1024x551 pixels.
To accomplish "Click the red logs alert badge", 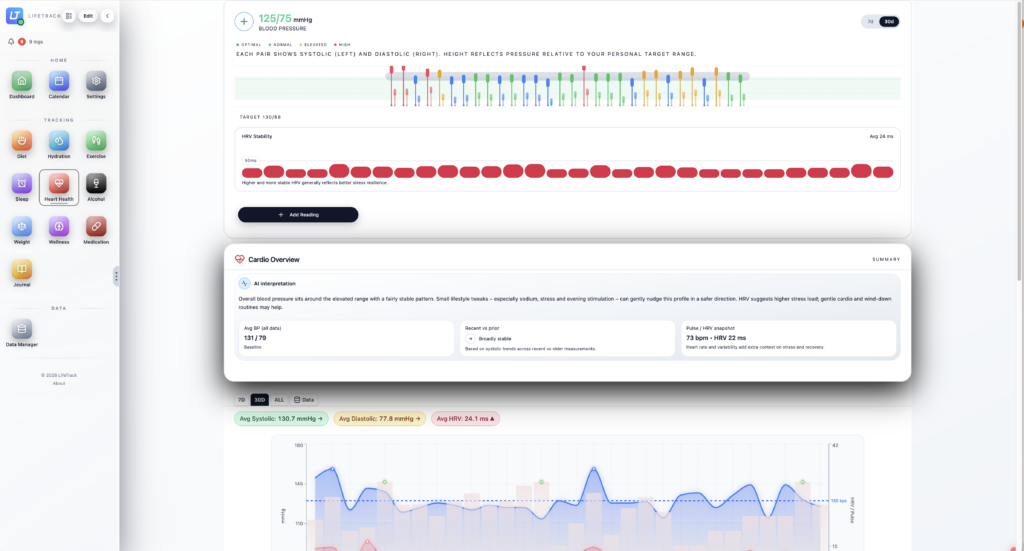I will 22,42.
